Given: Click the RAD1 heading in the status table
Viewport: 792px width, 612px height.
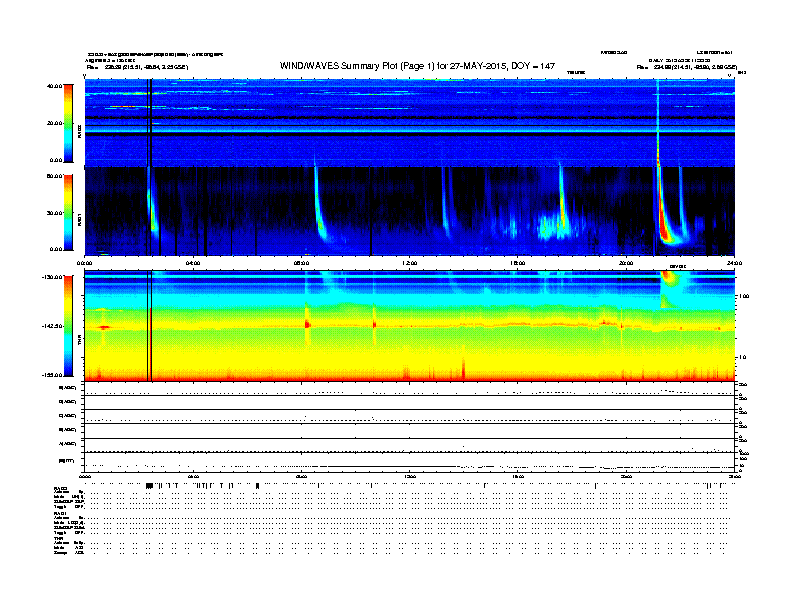Looking at the screenshot, I should (x=61, y=513).
